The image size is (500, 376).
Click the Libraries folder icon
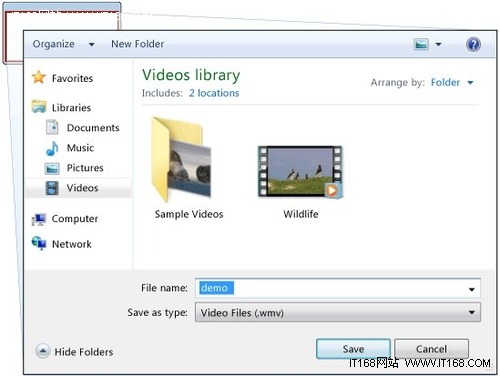(x=39, y=107)
